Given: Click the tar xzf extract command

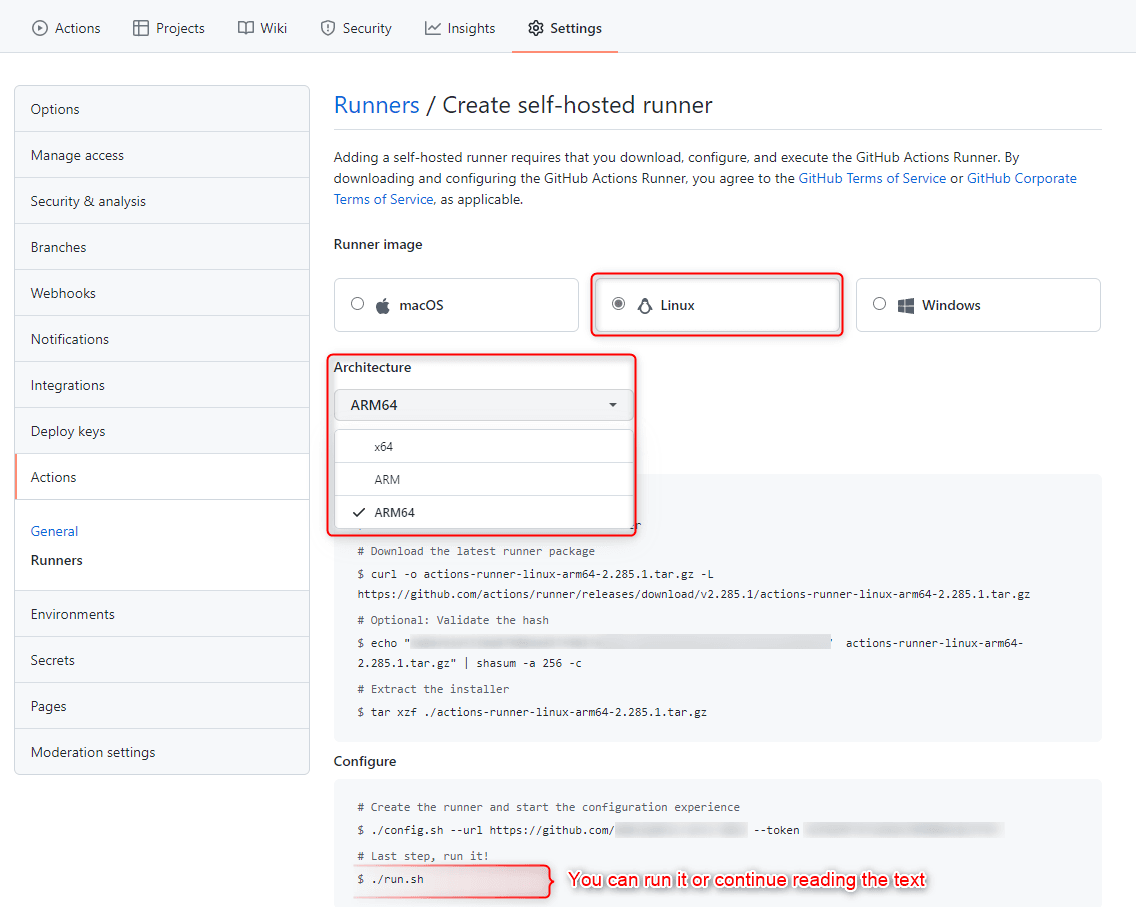Looking at the screenshot, I should pyautogui.click(x=532, y=712).
